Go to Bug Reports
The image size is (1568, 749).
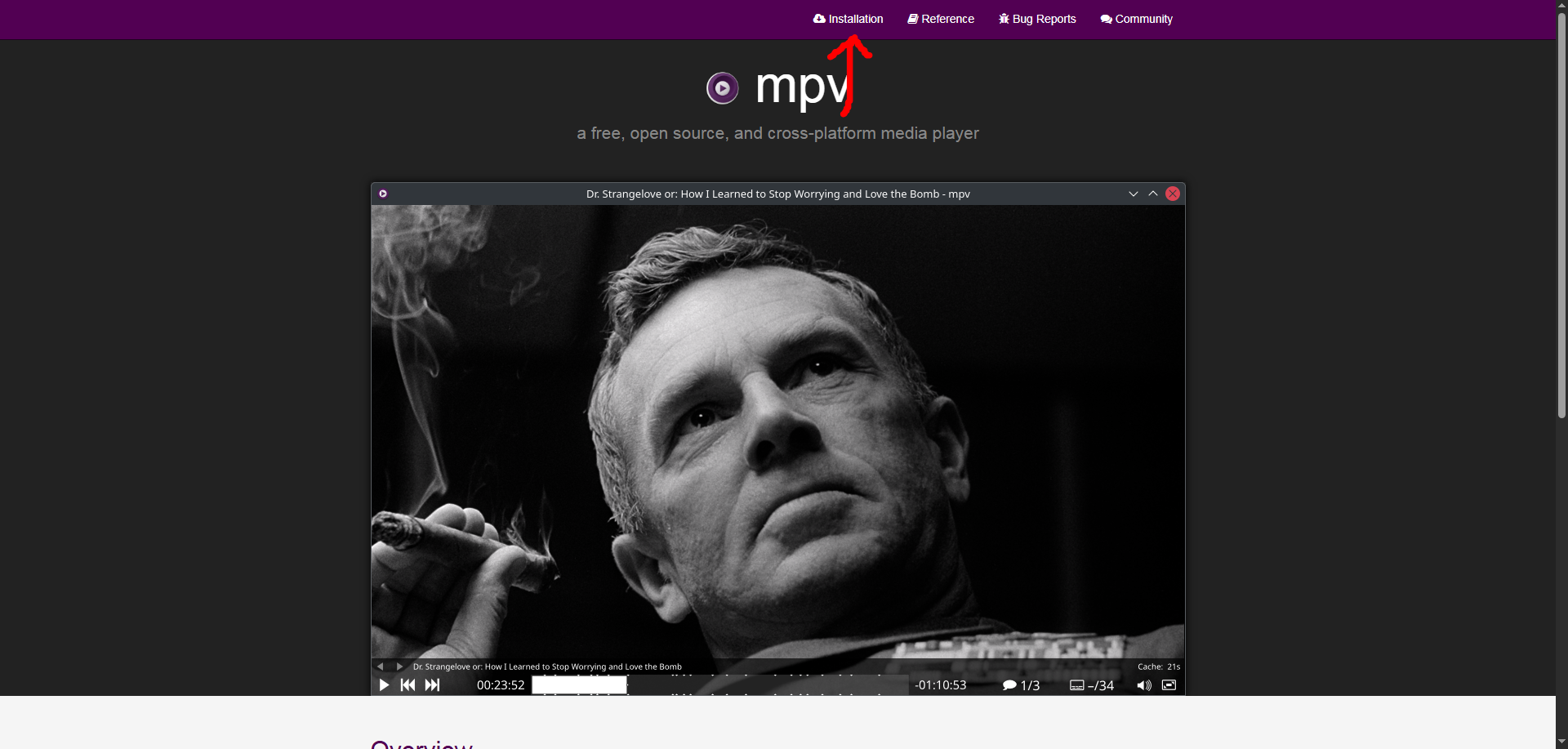coord(1037,19)
